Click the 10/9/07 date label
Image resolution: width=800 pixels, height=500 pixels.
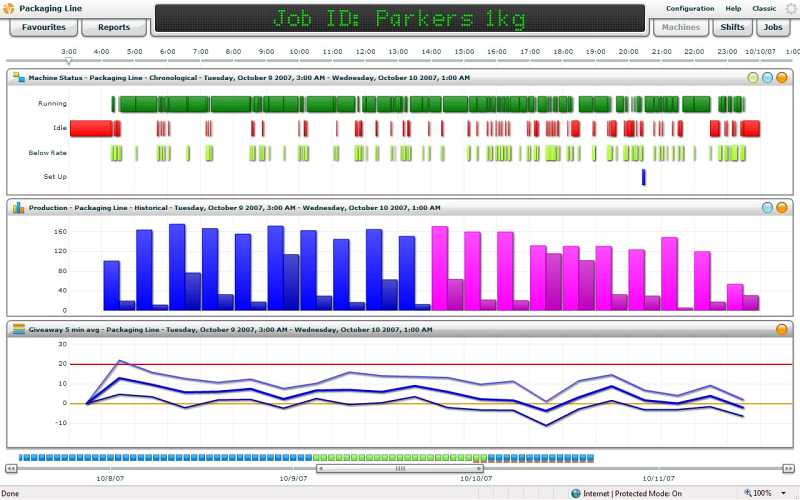pos(293,479)
